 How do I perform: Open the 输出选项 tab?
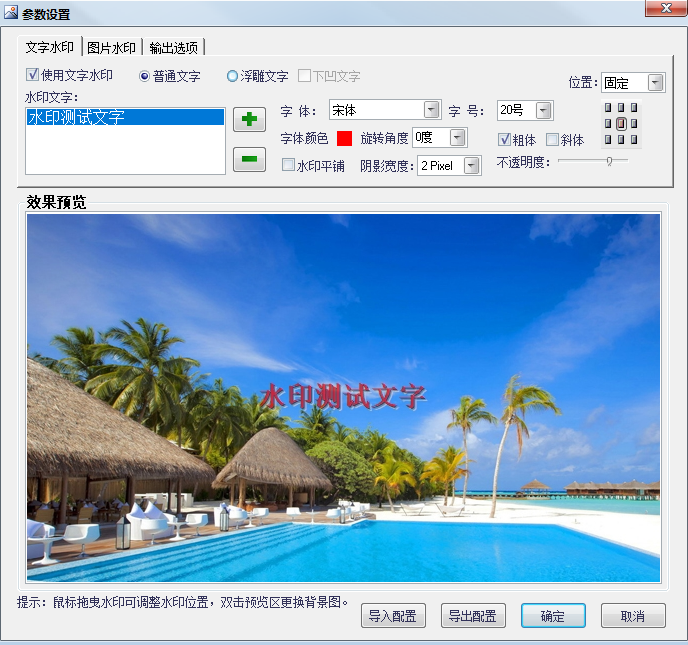[174, 47]
